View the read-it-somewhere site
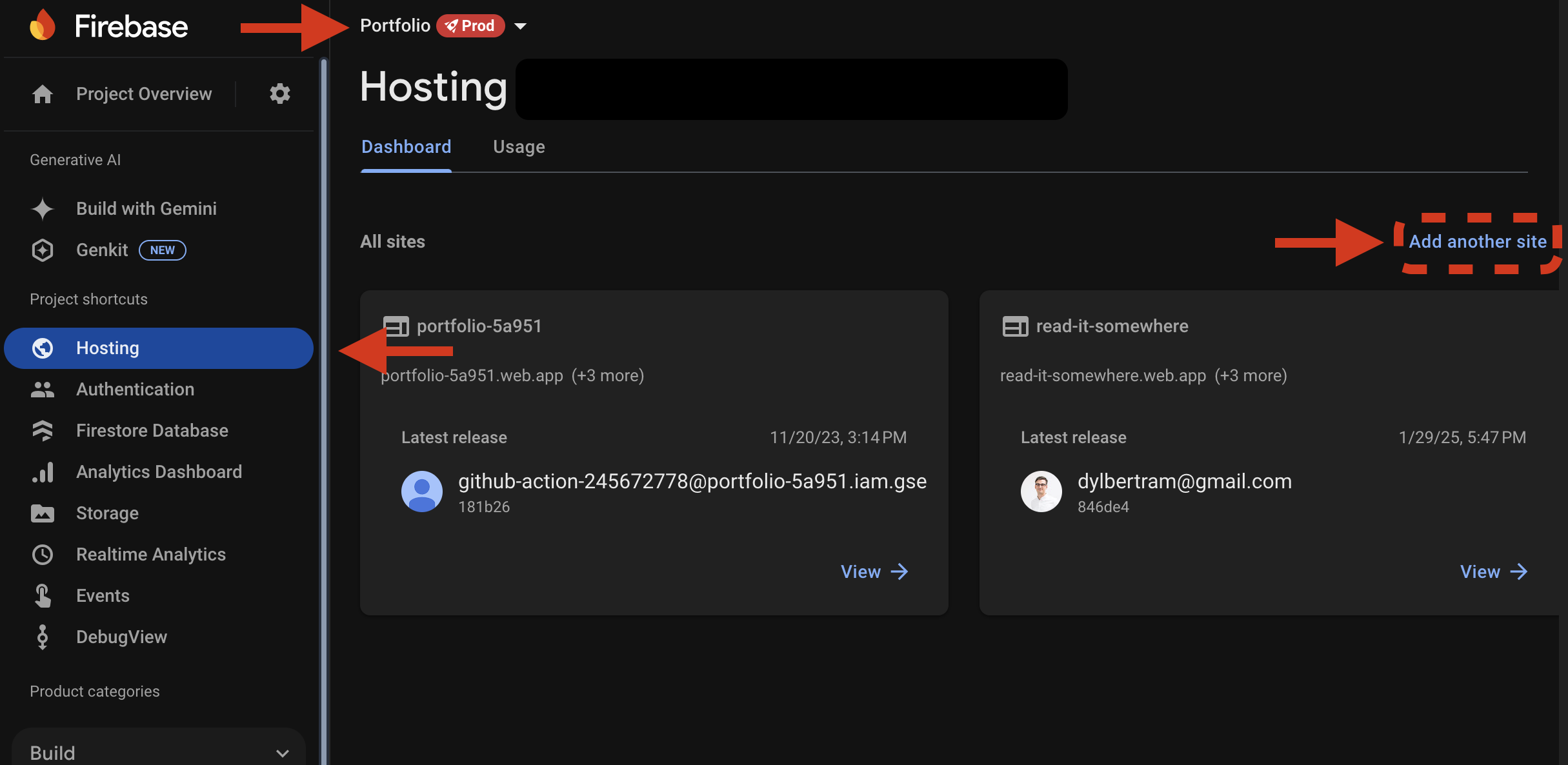1568x765 pixels. [1493, 571]
